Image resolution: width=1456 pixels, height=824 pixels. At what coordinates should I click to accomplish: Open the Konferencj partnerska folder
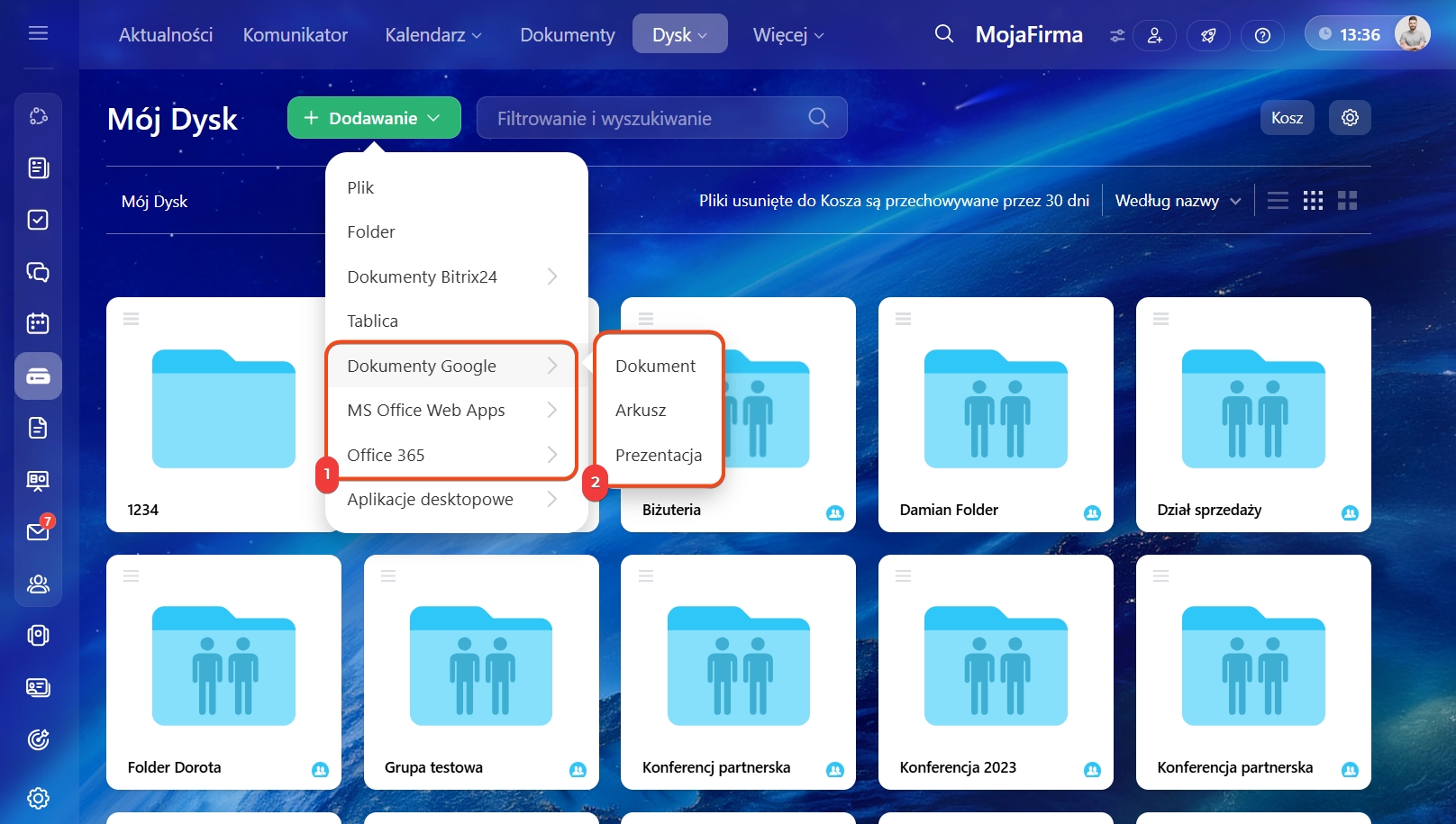(x=738, y=672)
